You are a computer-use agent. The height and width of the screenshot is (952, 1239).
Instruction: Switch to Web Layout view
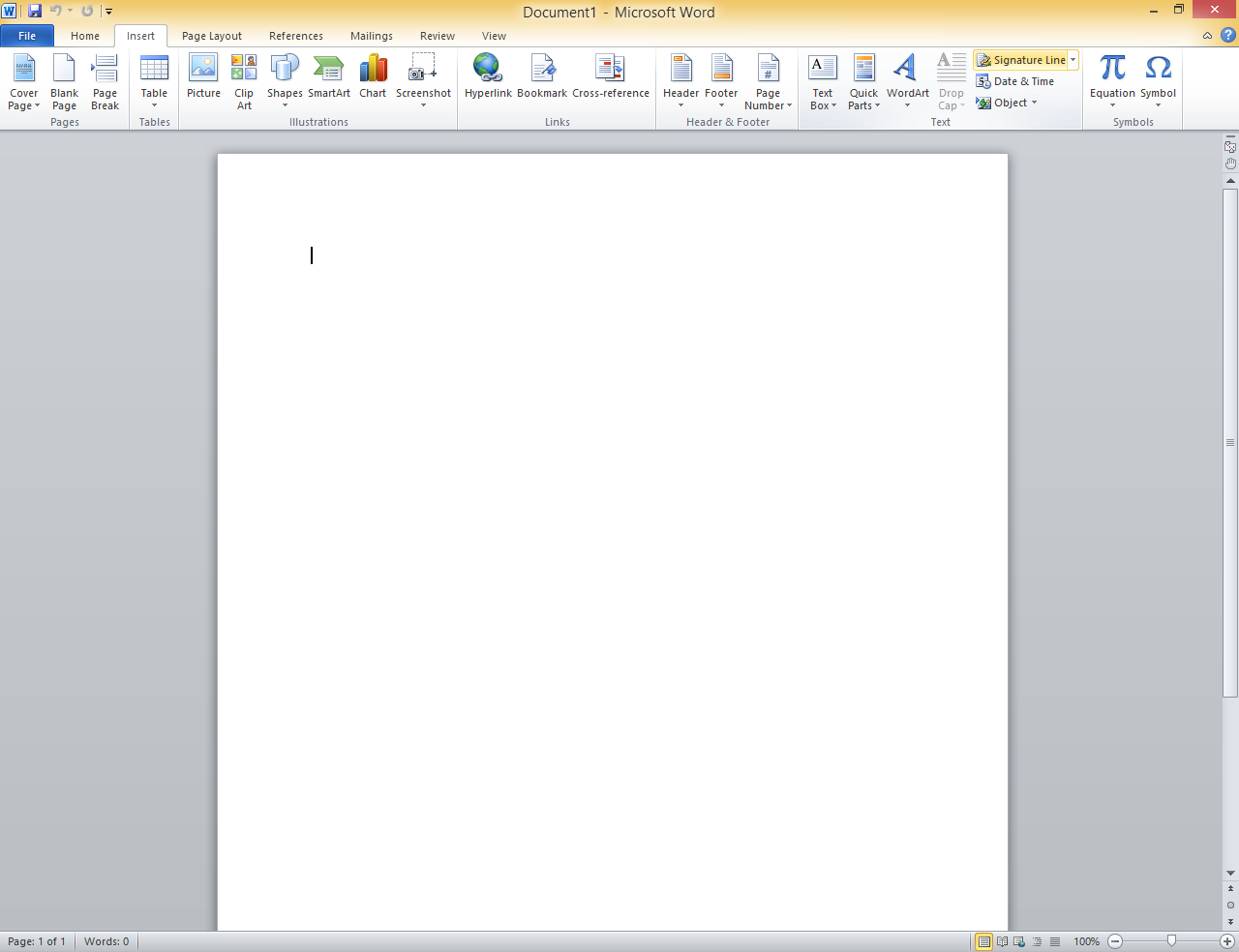point(1019,941)
